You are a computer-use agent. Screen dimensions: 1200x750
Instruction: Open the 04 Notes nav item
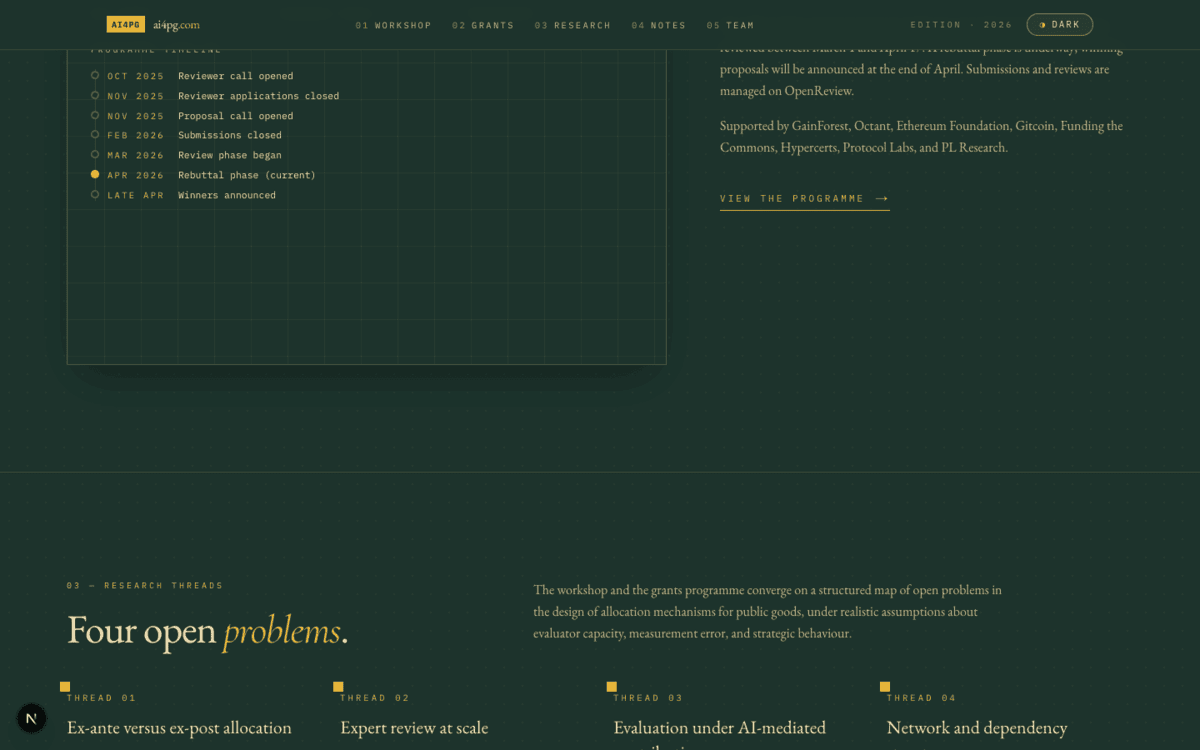659,25
